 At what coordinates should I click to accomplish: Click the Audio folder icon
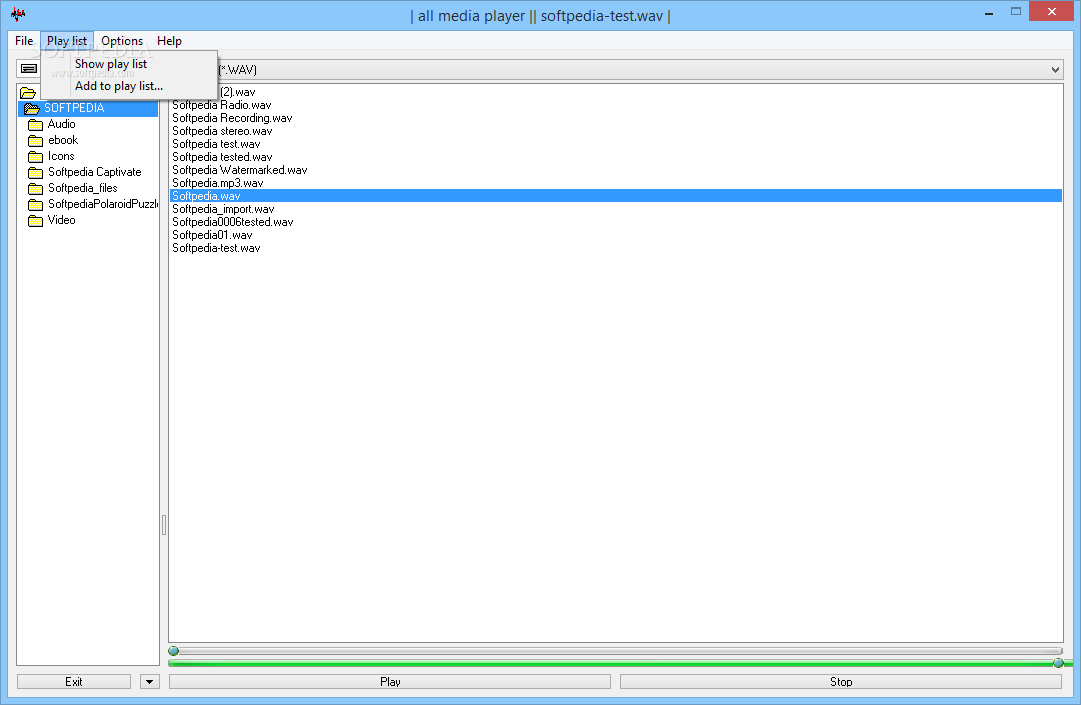35,125
